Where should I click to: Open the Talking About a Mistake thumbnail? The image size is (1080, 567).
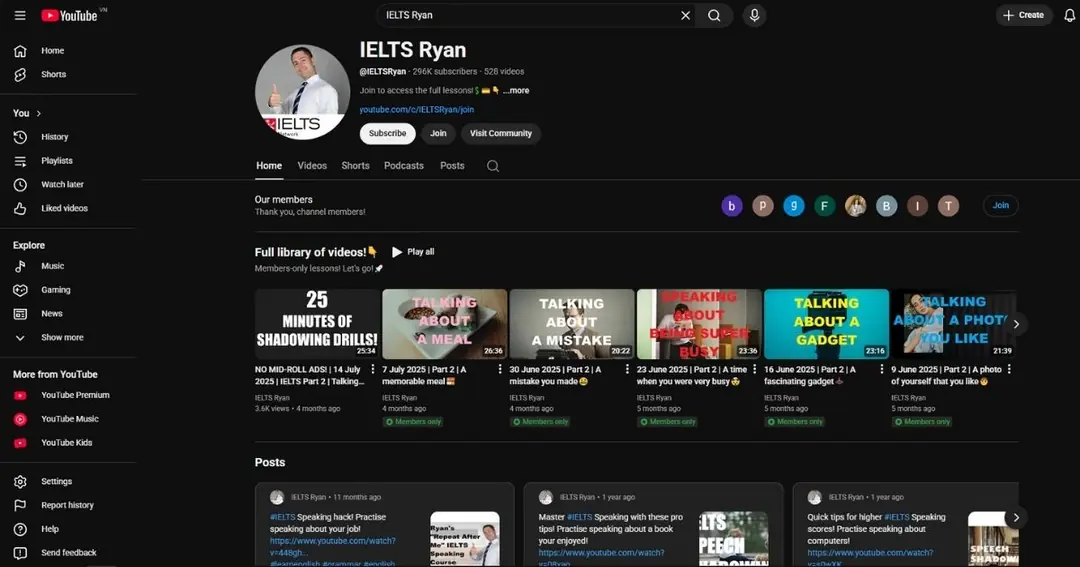572,324
